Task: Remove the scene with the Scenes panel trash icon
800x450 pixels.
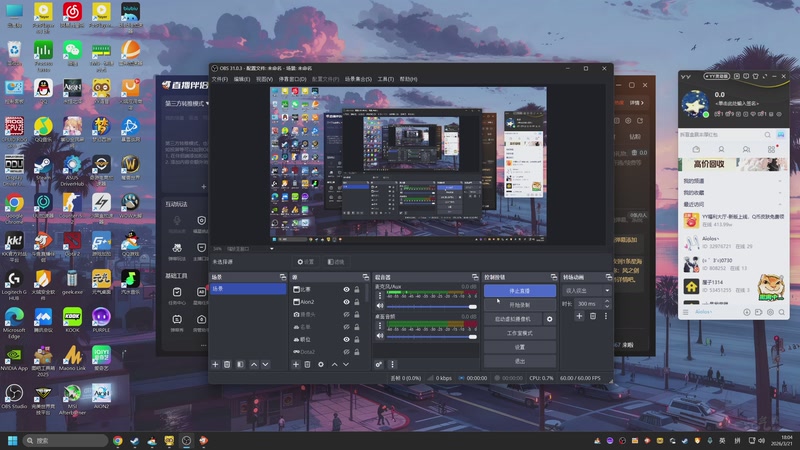Action: pos(228,364)
